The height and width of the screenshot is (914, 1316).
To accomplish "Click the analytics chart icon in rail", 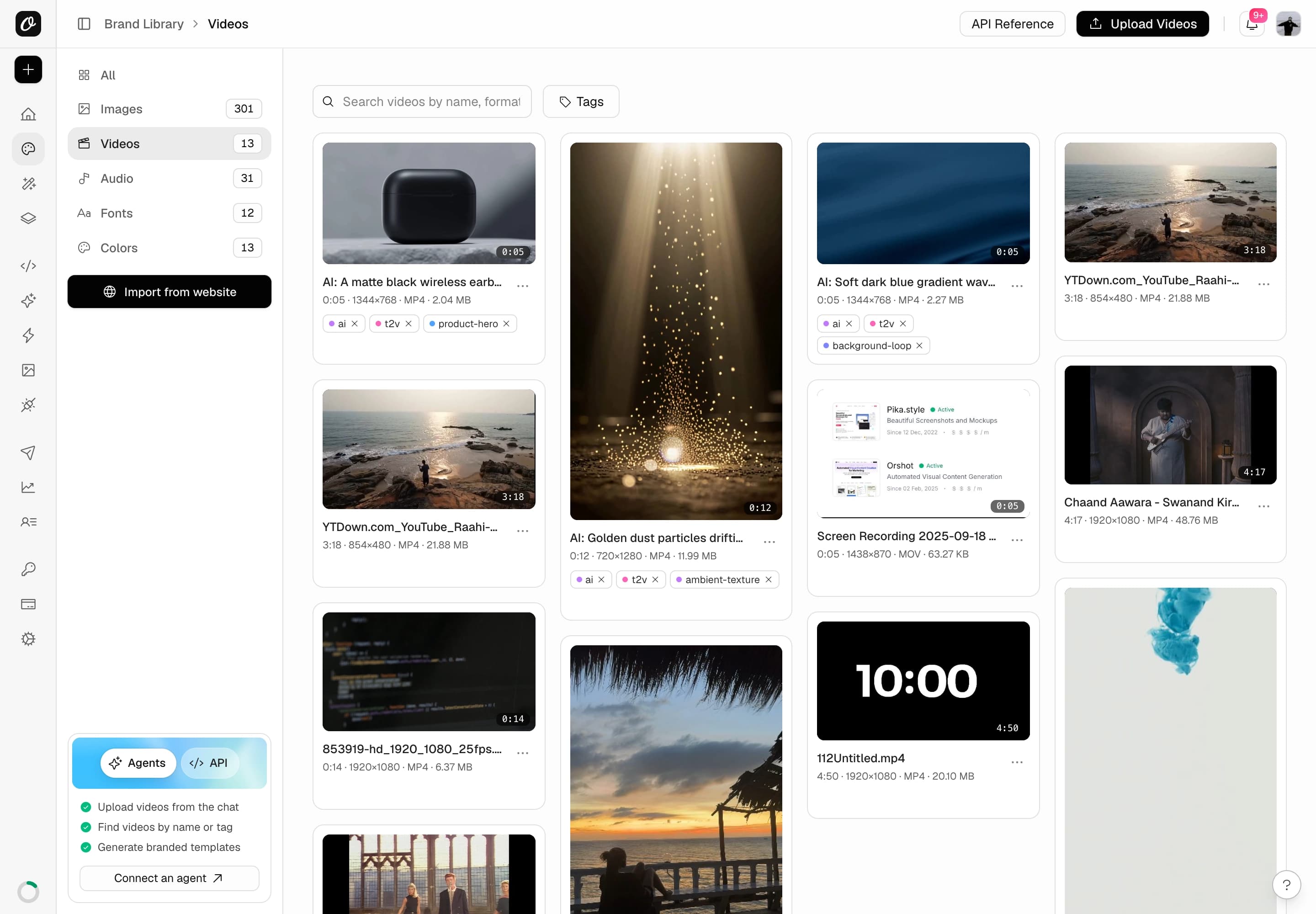I will [x=28, y=487].
